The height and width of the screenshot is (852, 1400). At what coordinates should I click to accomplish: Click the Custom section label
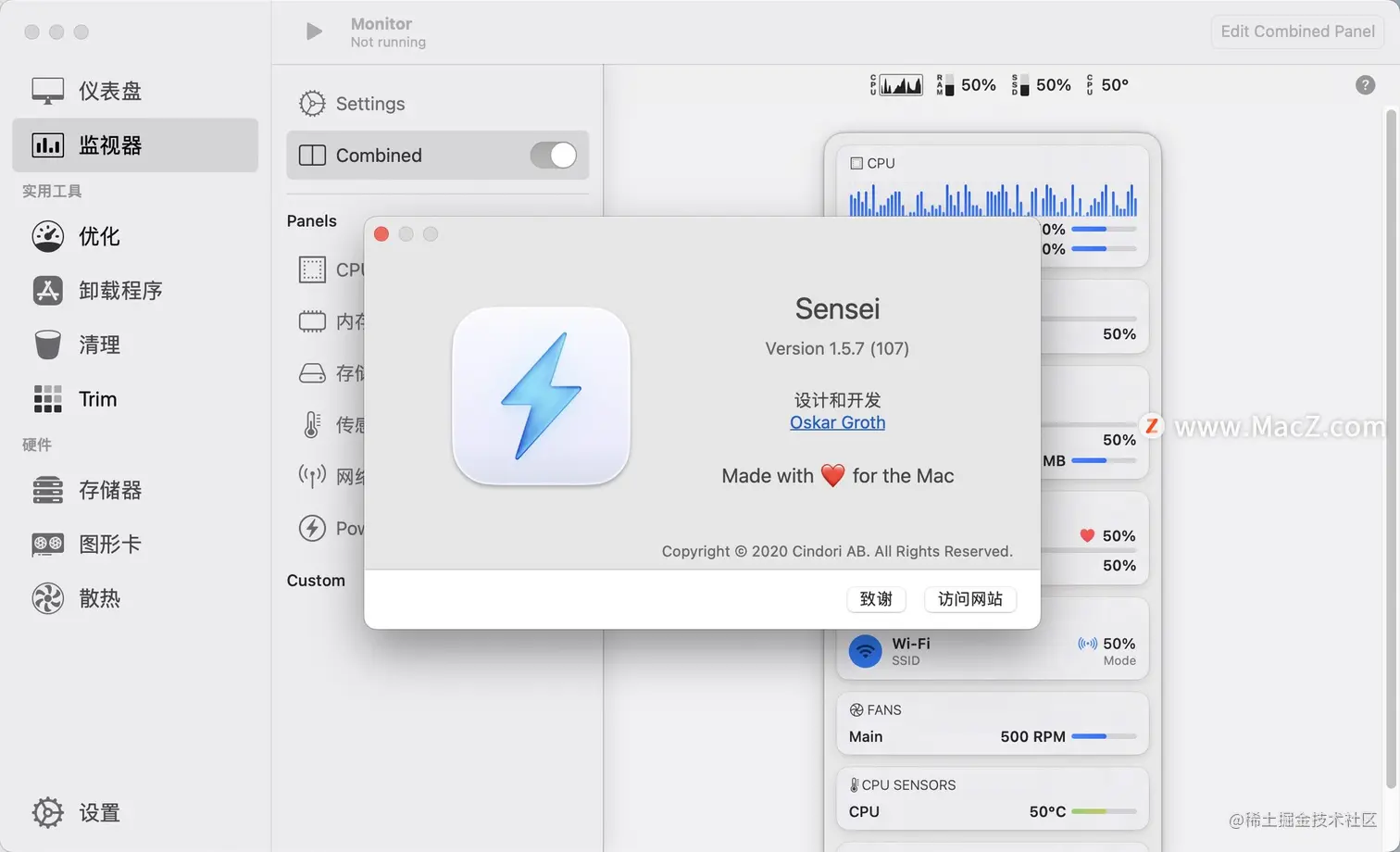316,581
